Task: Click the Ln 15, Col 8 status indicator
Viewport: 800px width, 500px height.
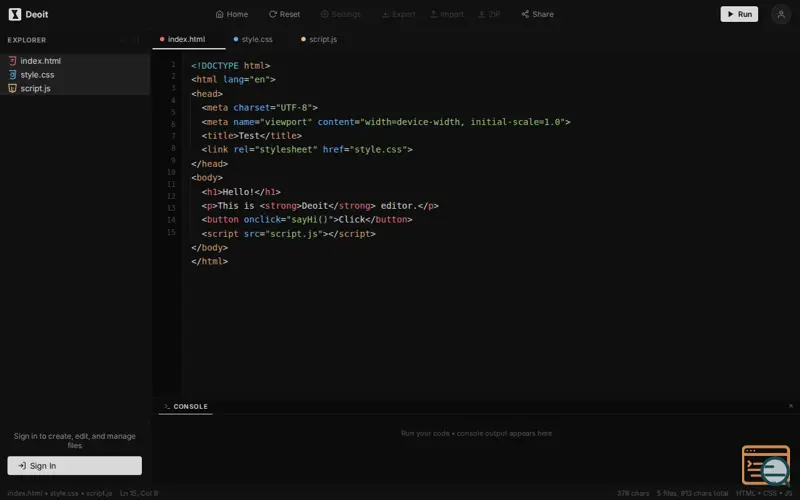Action: (139, 493)
